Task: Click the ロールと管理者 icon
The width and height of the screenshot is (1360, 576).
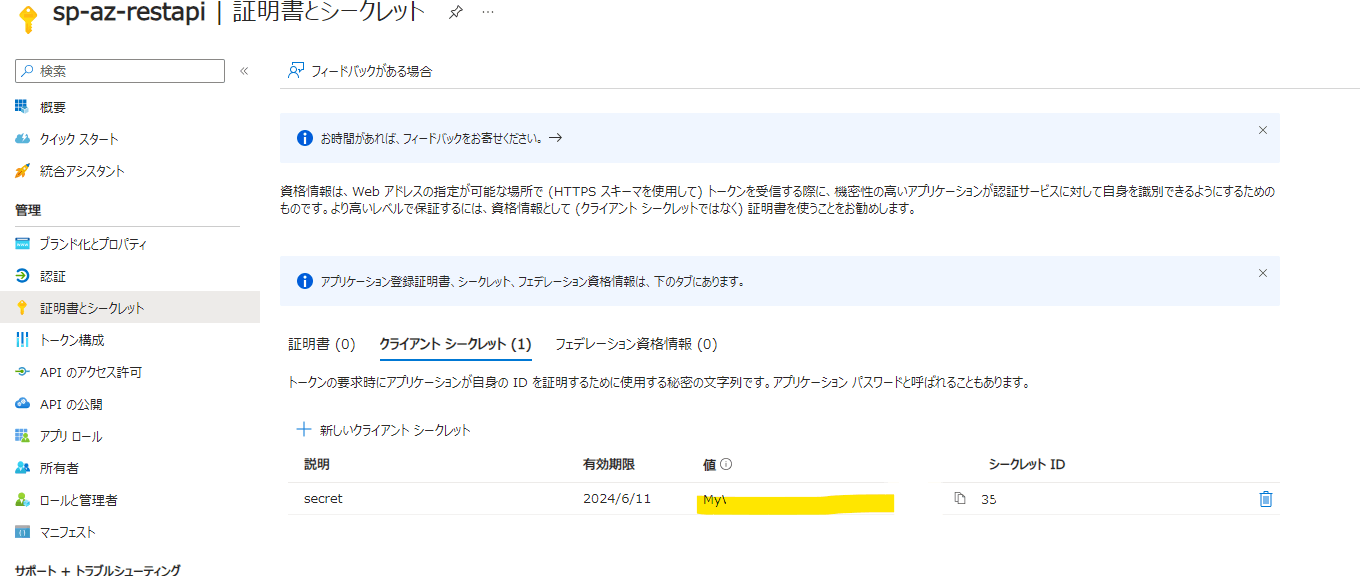Action: point(22,500)
